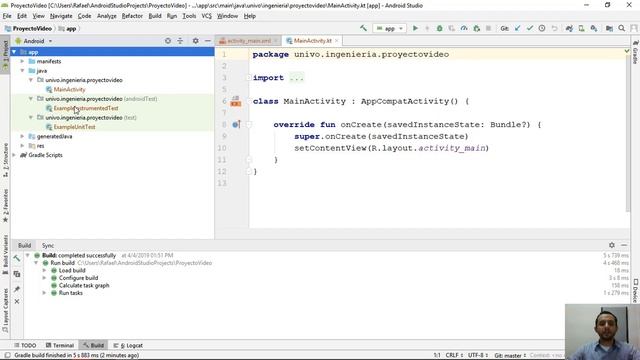Expand the Configure build step
This screenshot has height=360, width=640.
[x=44, y=278]
